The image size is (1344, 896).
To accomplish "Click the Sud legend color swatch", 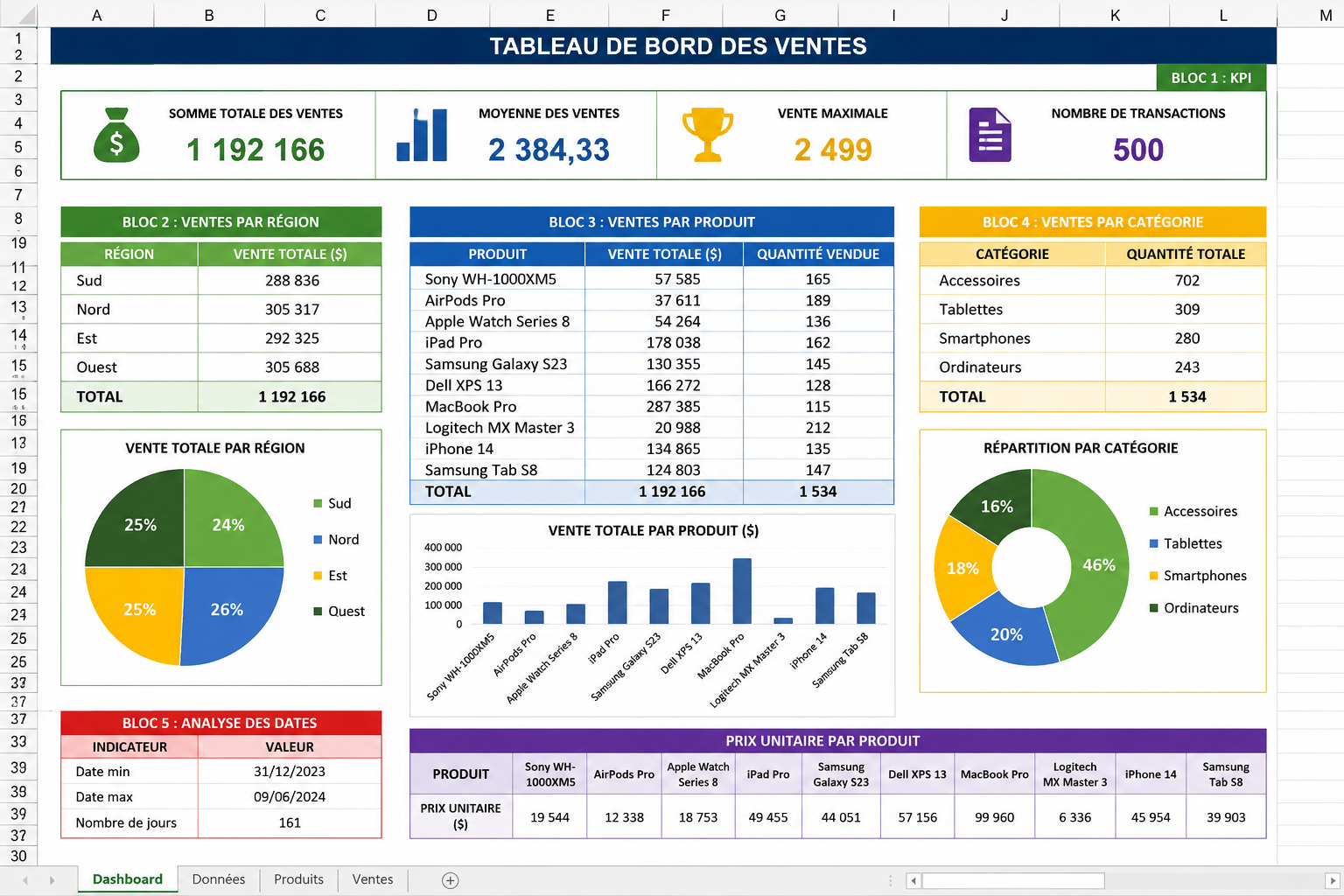I will click(318, 503).
